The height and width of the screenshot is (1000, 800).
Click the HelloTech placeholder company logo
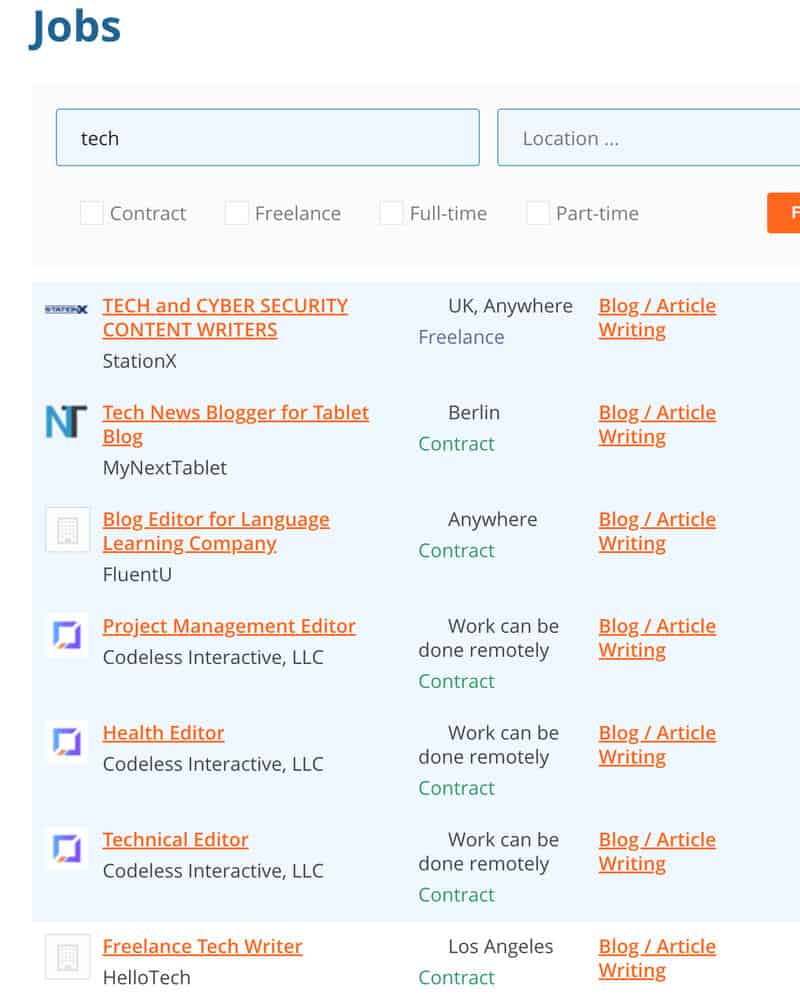point(67,956)
